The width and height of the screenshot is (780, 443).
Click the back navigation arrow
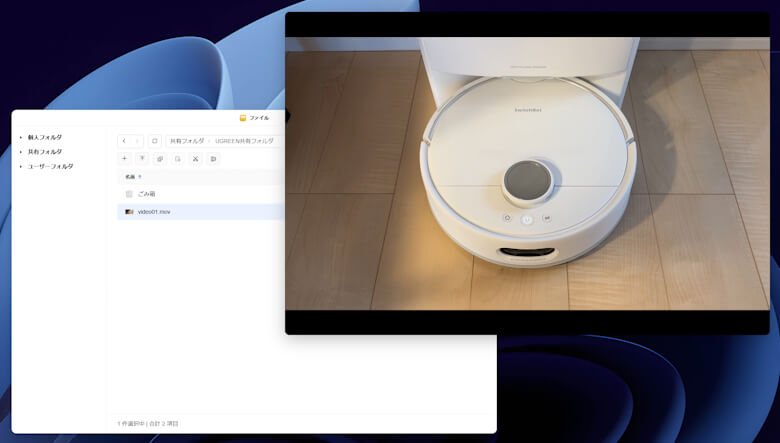[x=124, y=141]
